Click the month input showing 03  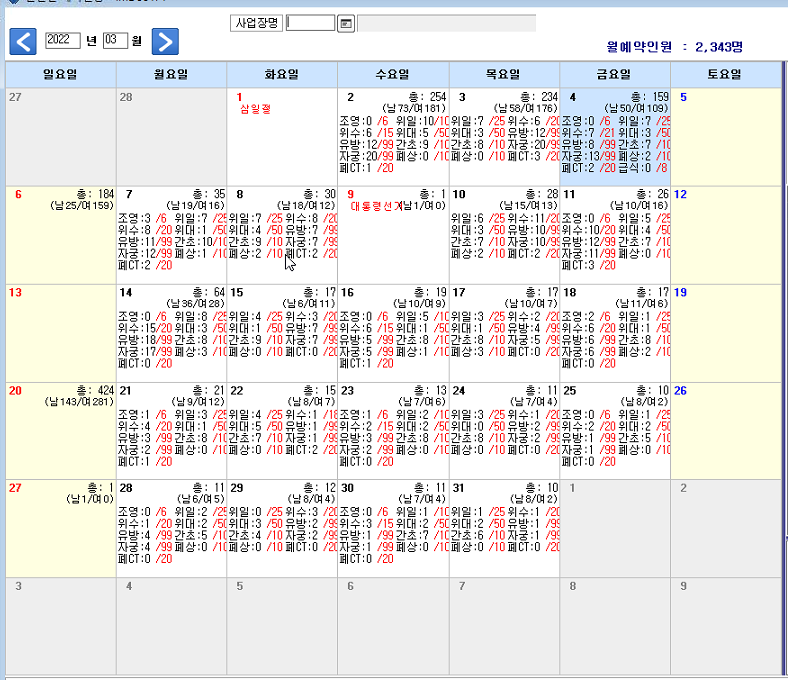point(115,40)
